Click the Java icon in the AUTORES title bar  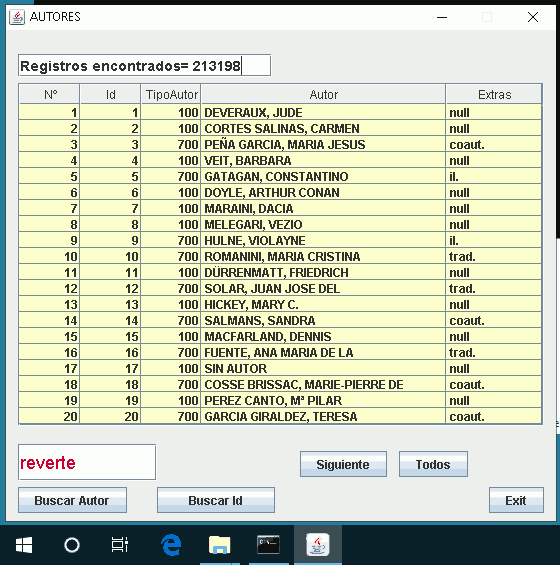point(17,17)
